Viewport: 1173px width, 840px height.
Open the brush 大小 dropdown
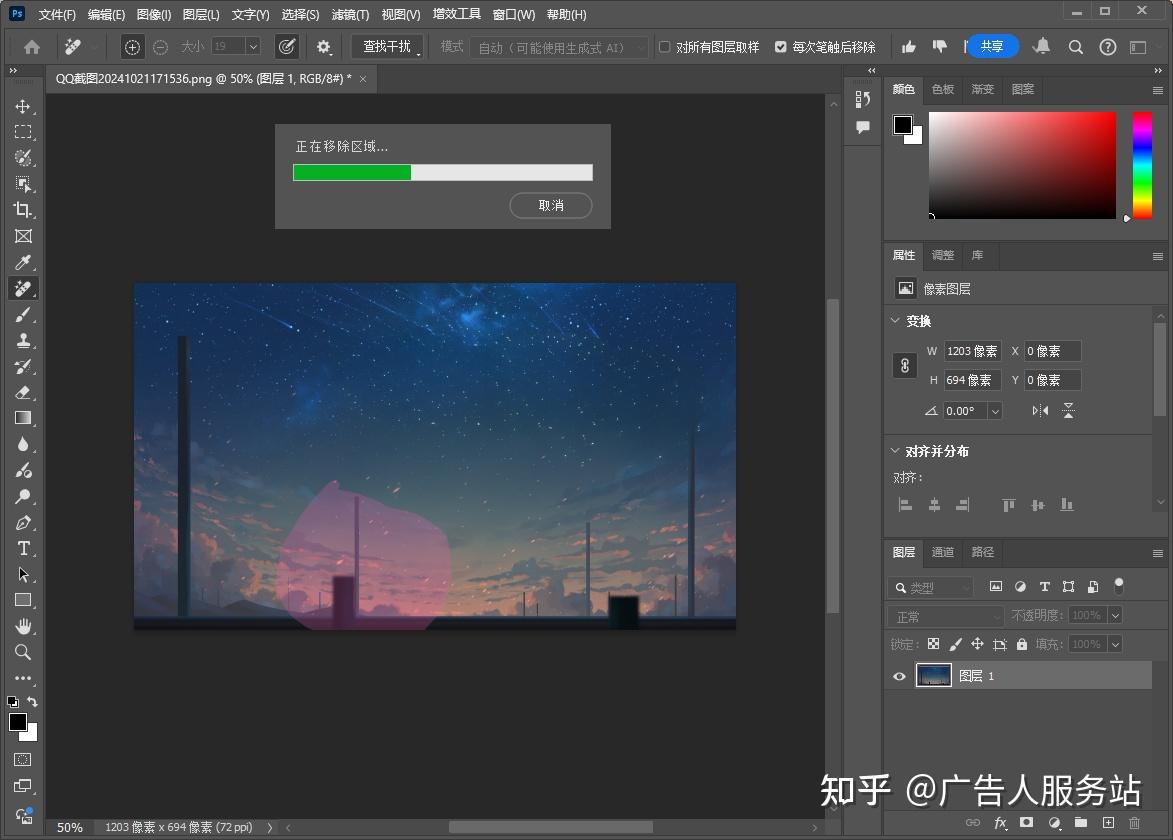[253, 46]
